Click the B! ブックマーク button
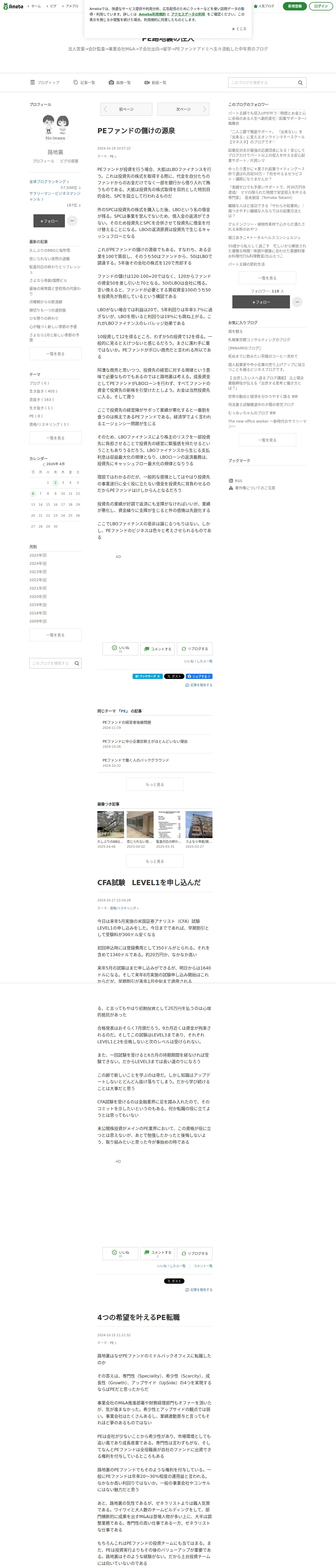Viewport: 336px width, 1568px height. click(148, 676)
